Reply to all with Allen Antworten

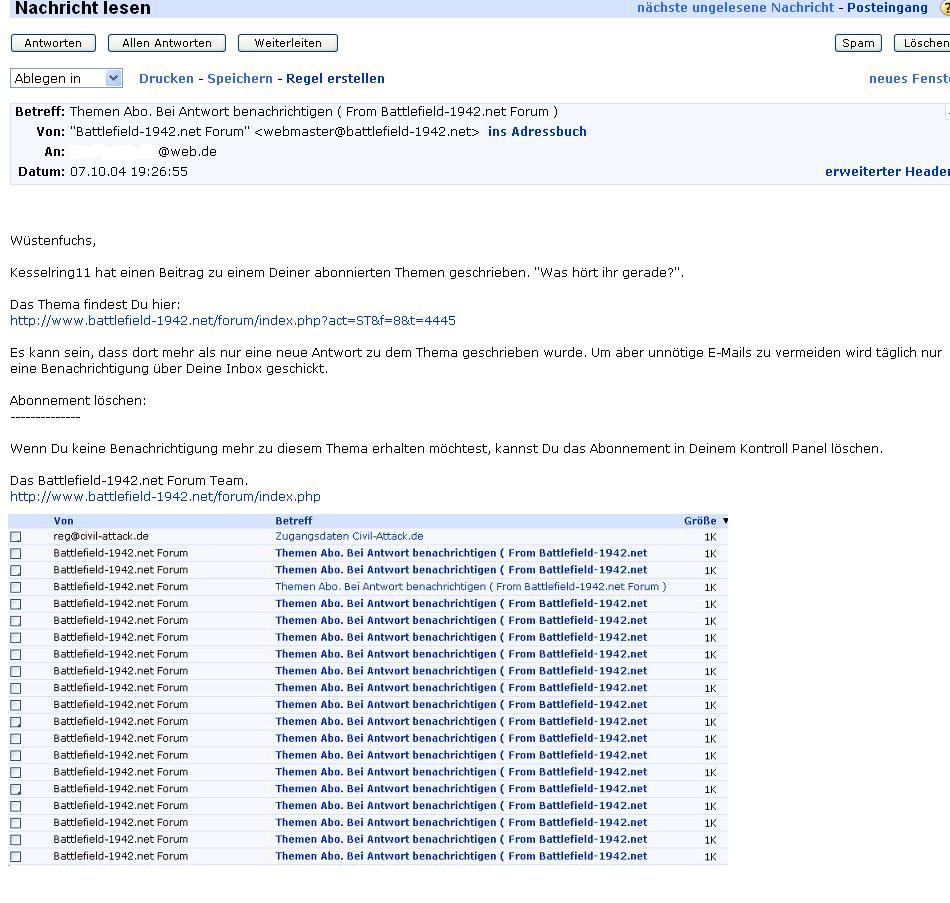pyautogui.click(x=167, y=43)
